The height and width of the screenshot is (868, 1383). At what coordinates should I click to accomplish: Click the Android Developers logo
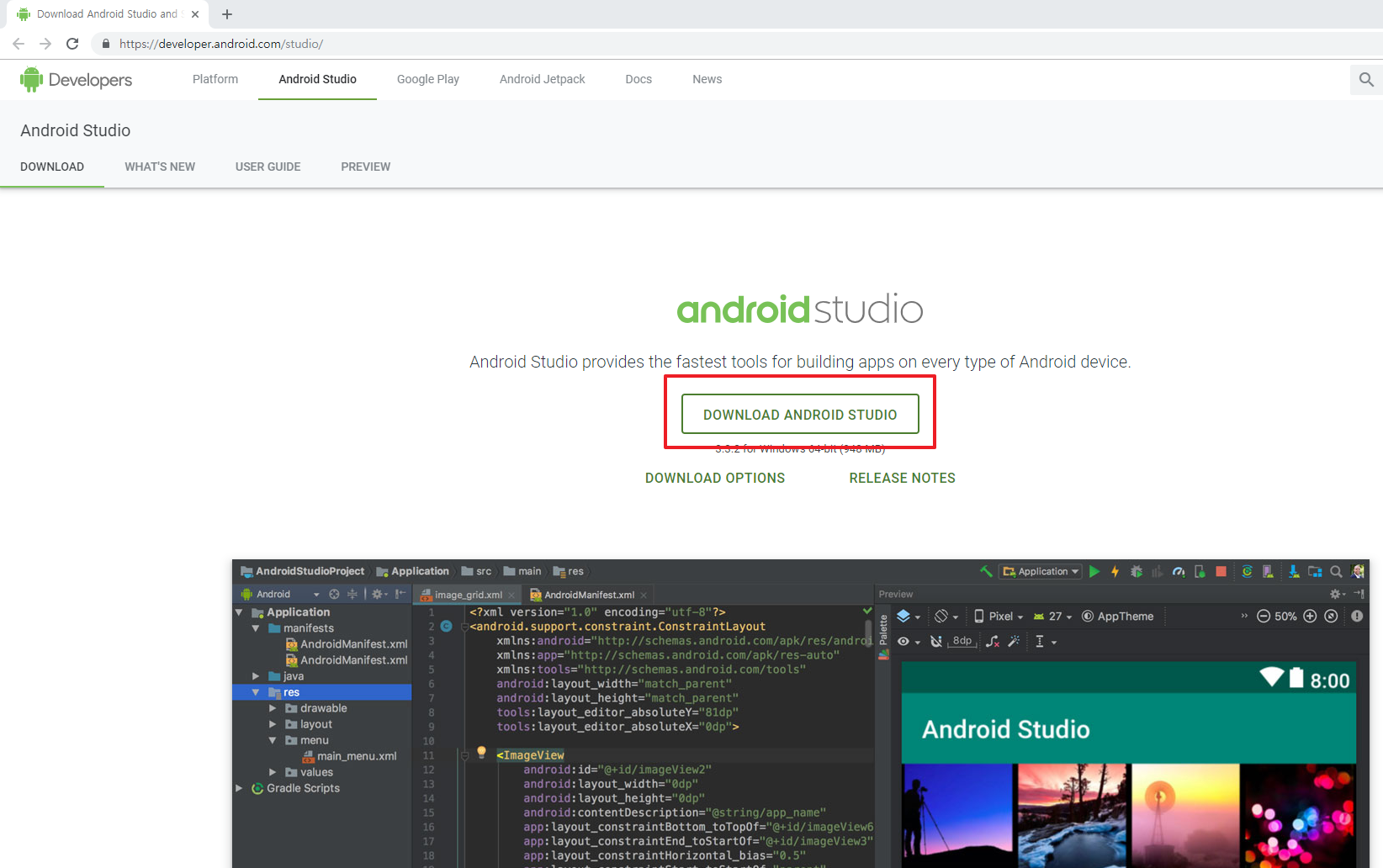(76, 80)
